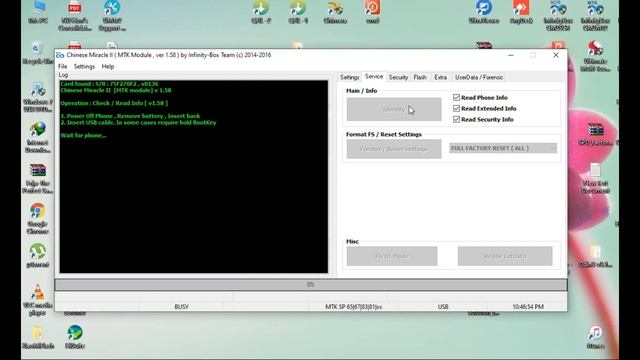Uncheck Read Extended Info checkbox

click(x=456, y=109)
